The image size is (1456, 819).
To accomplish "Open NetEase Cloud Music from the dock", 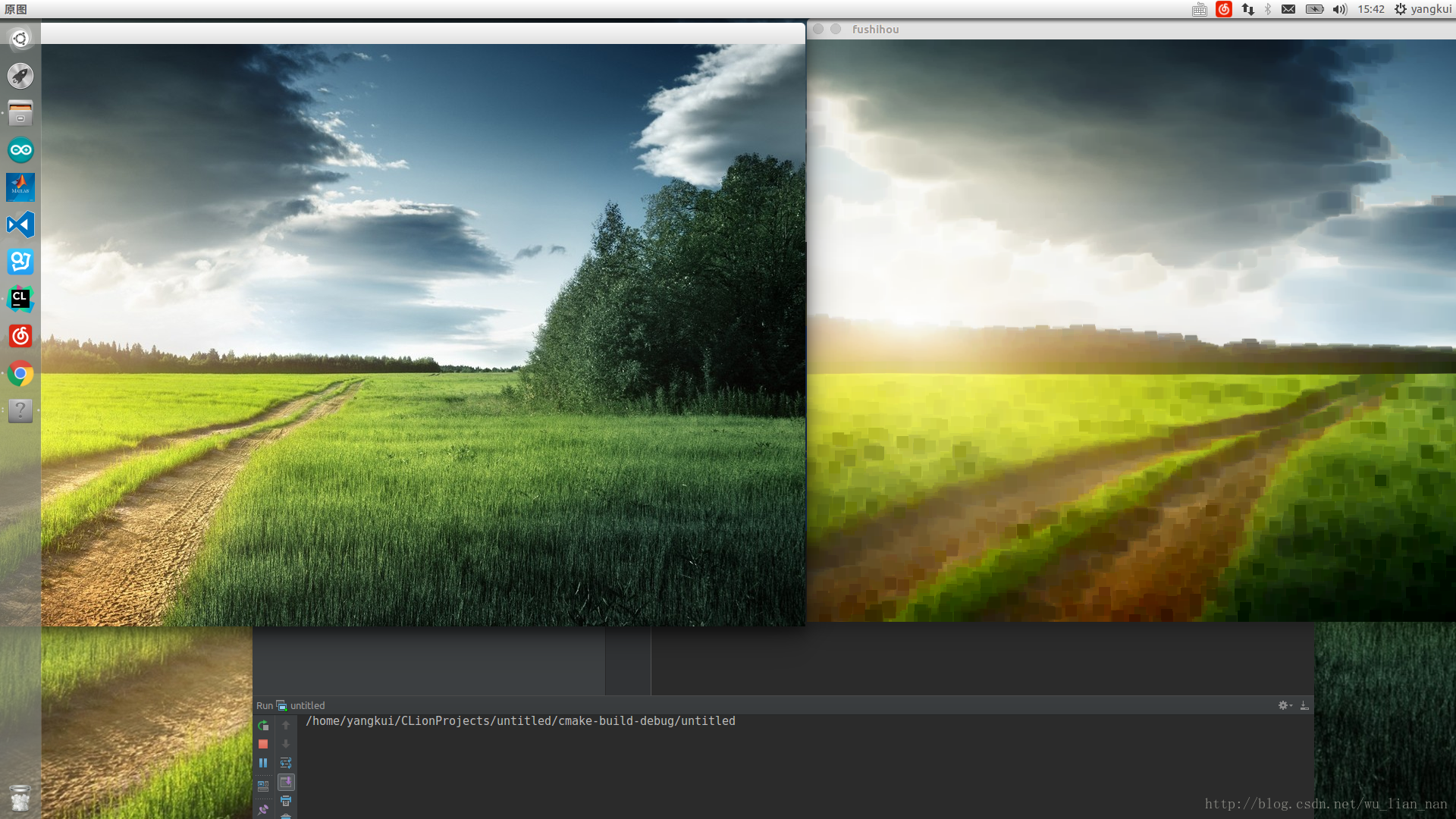I will click(20, 336).
